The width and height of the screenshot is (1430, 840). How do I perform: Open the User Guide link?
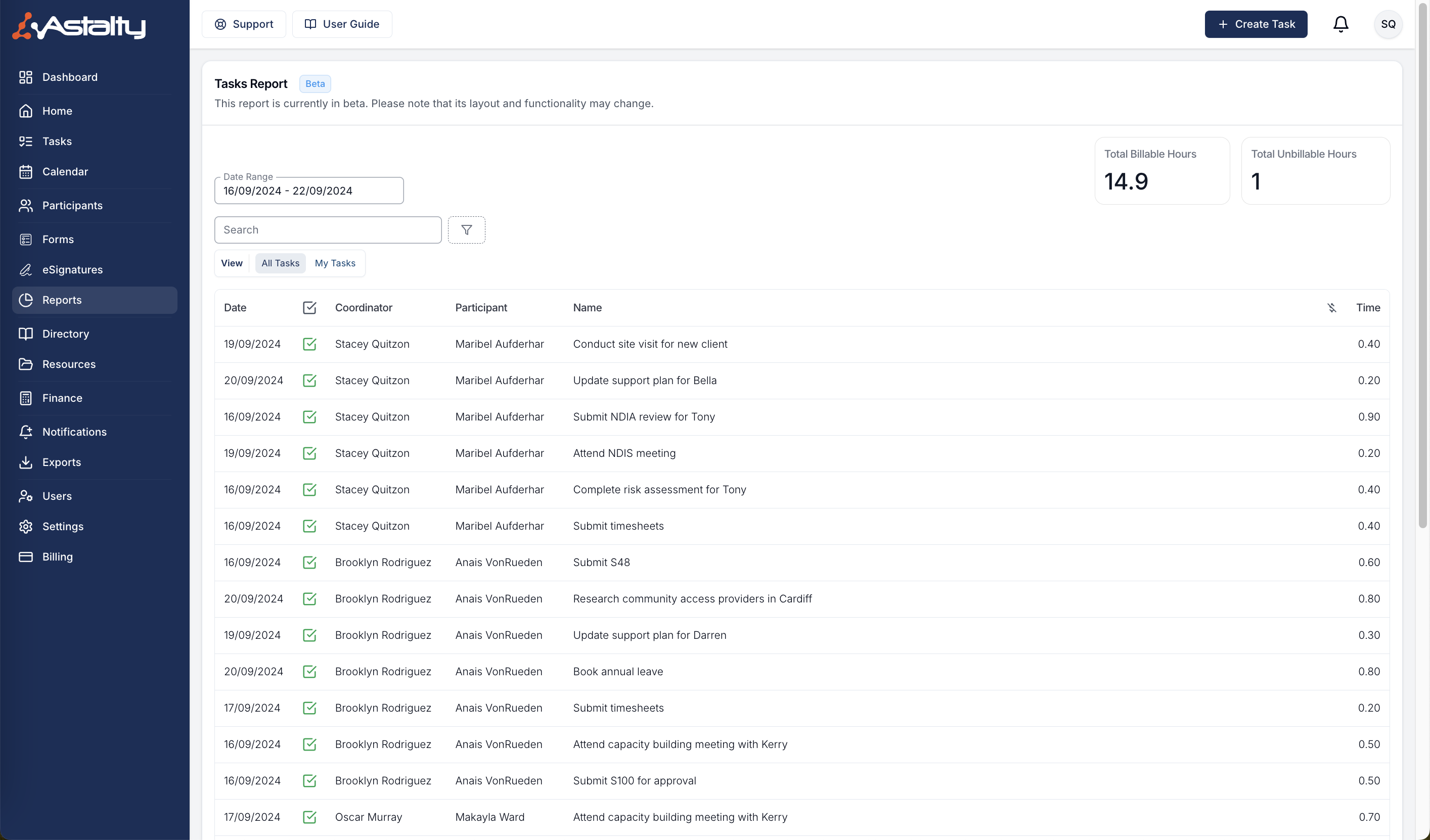pos(342,24)
